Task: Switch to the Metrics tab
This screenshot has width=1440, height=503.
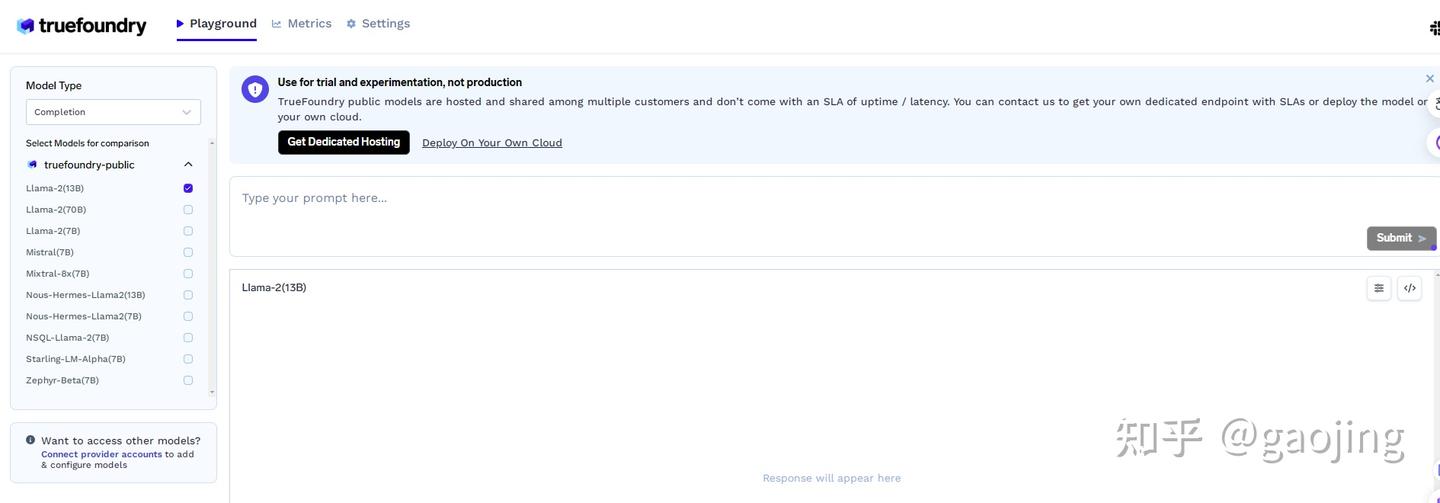Action: click(302, 24)
